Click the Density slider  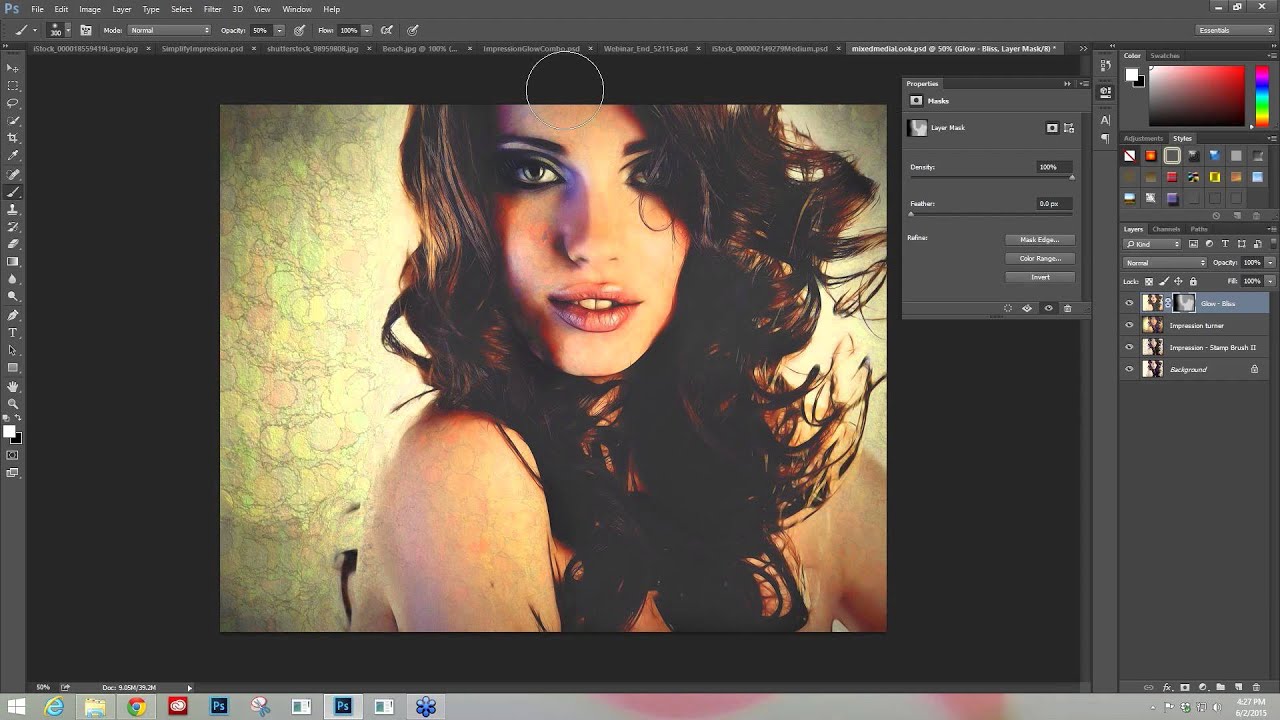tap(992, 178)
